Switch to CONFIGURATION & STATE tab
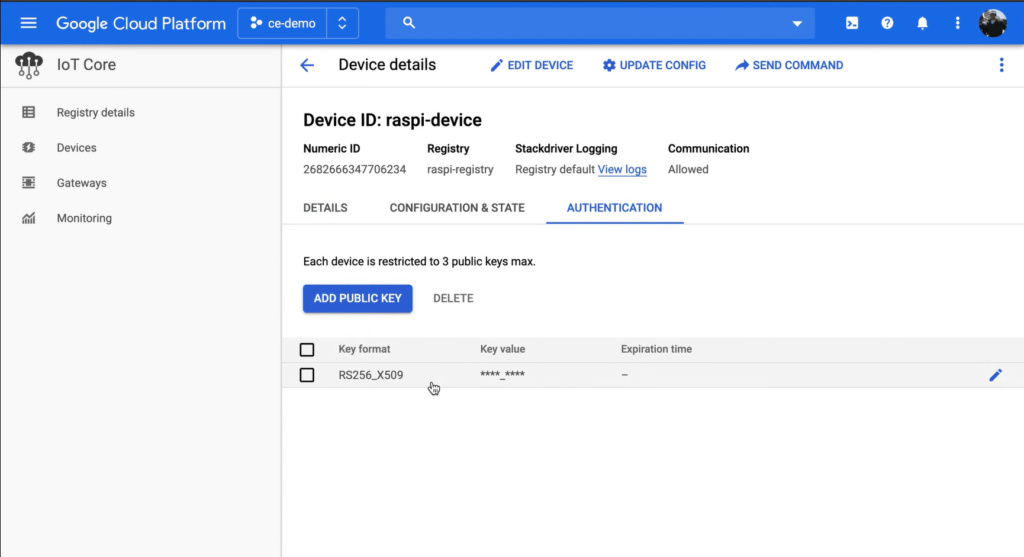The width and height of the screenshot is (1024, 557). click(x=457, y=208)
